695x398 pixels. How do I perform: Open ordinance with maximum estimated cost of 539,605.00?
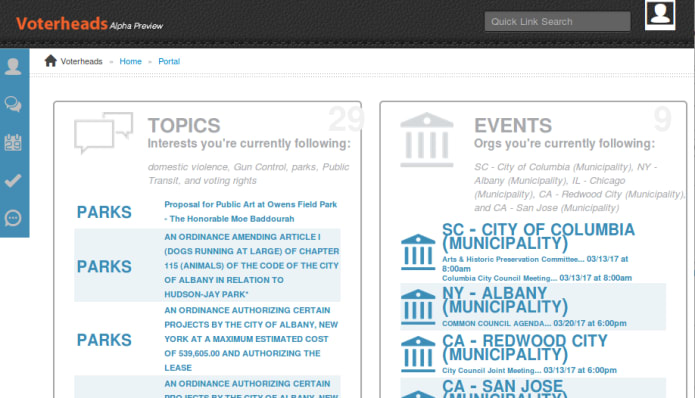(x=251, y=339)
